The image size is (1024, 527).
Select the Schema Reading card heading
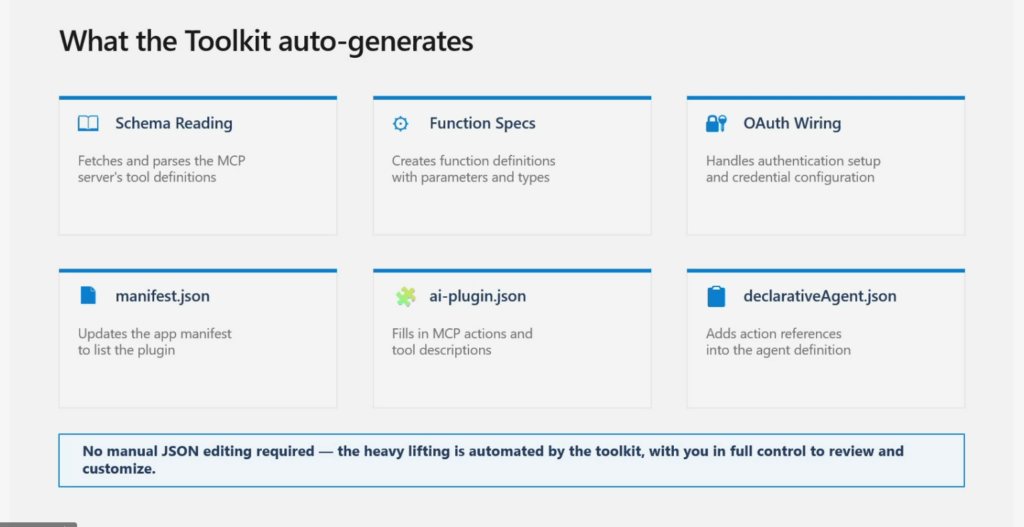pos(174,124)
